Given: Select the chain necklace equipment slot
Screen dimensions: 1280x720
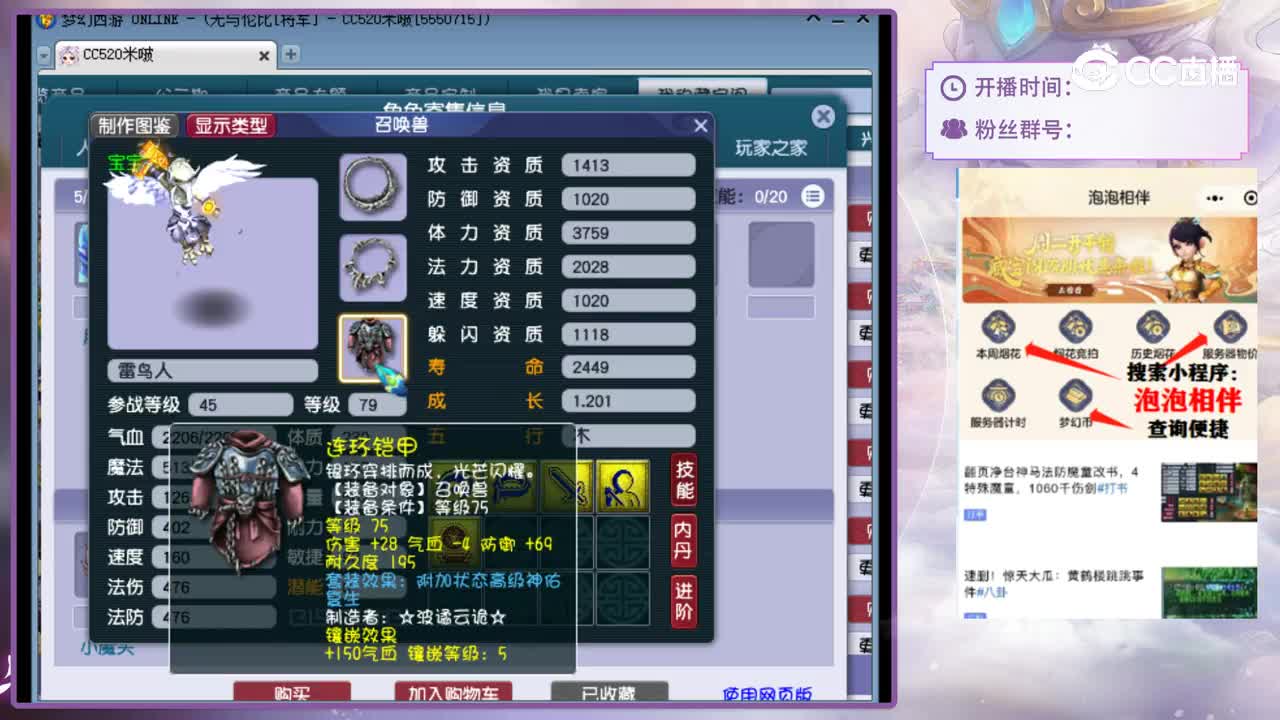Looking at the screenshot, I should click(373, 267).
